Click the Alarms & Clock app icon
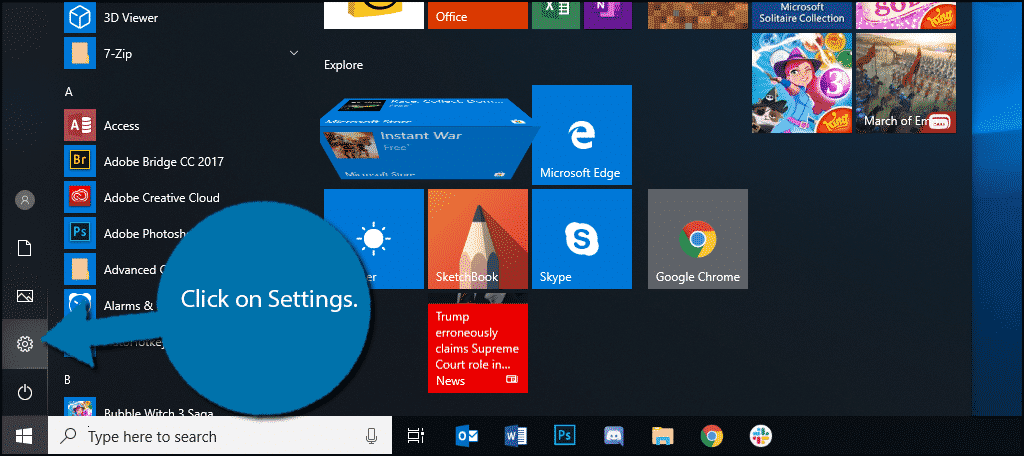The image size is (1024, 456). coord(80,305)
